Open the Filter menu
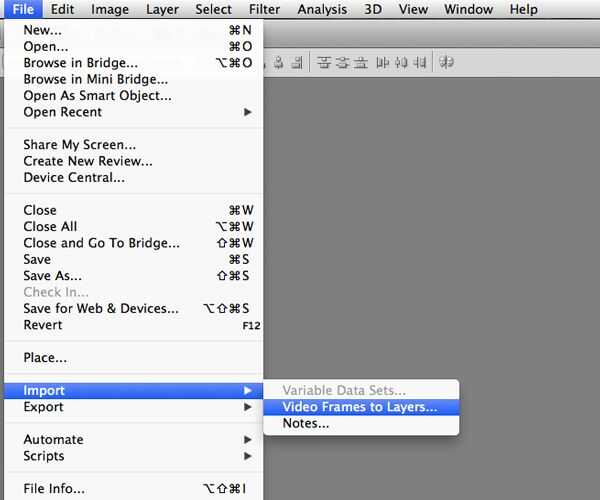The height and width of the screenshot is (500, 600). pos(264,9)
